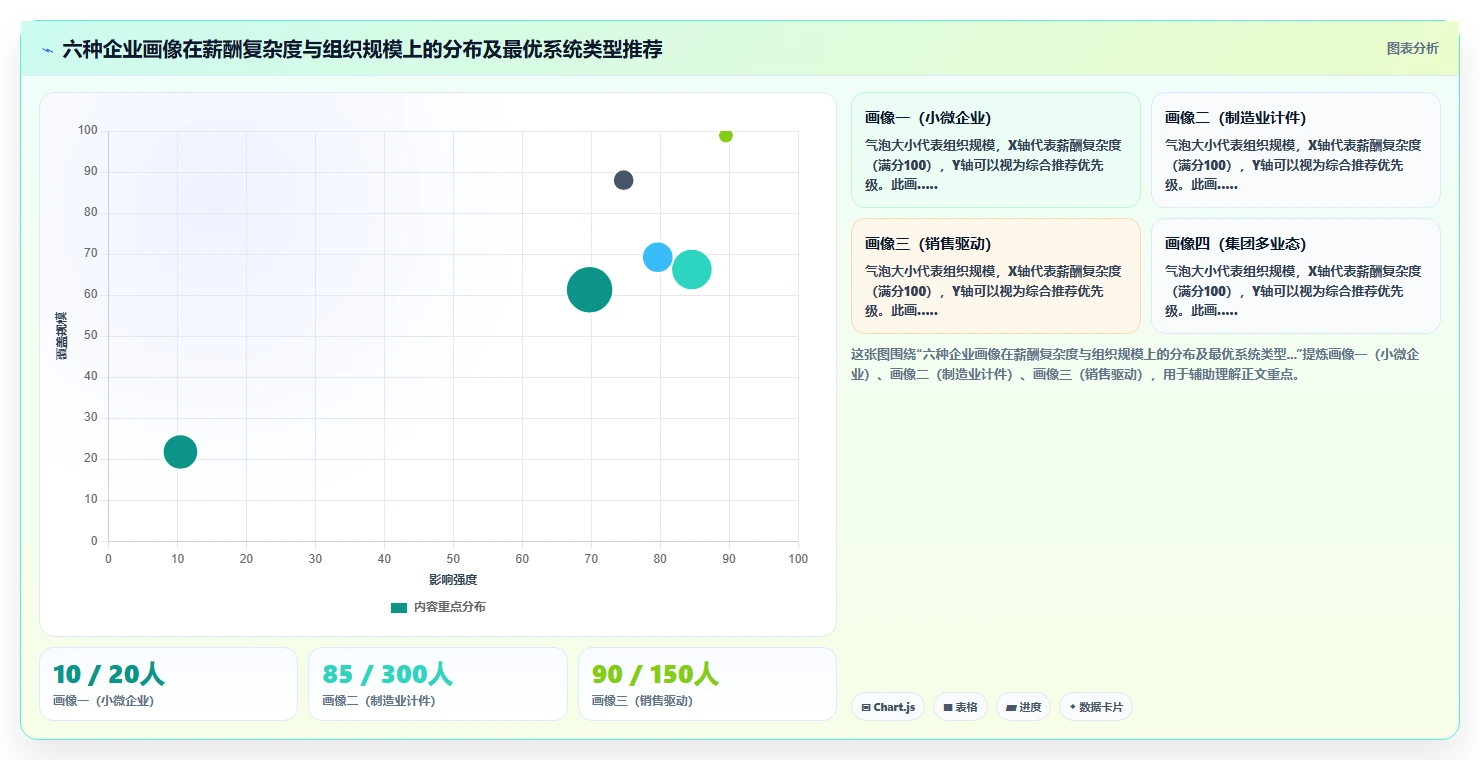1480x760 pixels.
Task: Click the 表格 tag pill
Action: point(960,707)
